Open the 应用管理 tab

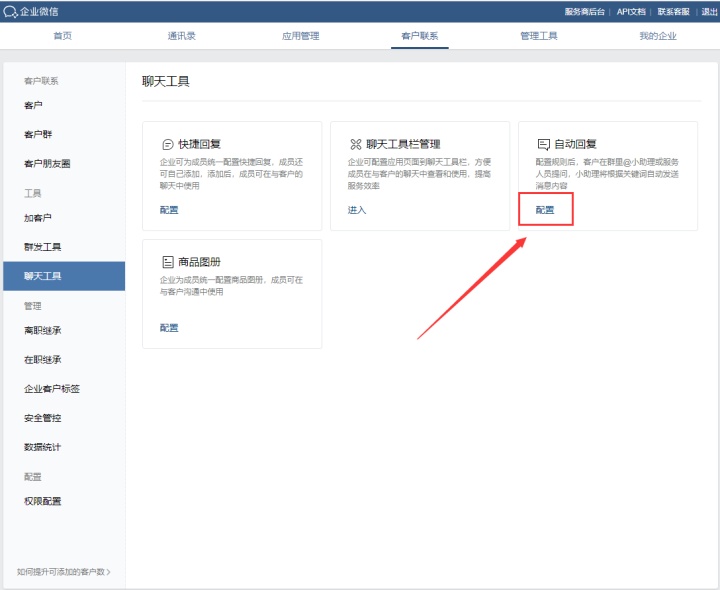[301, 36]
